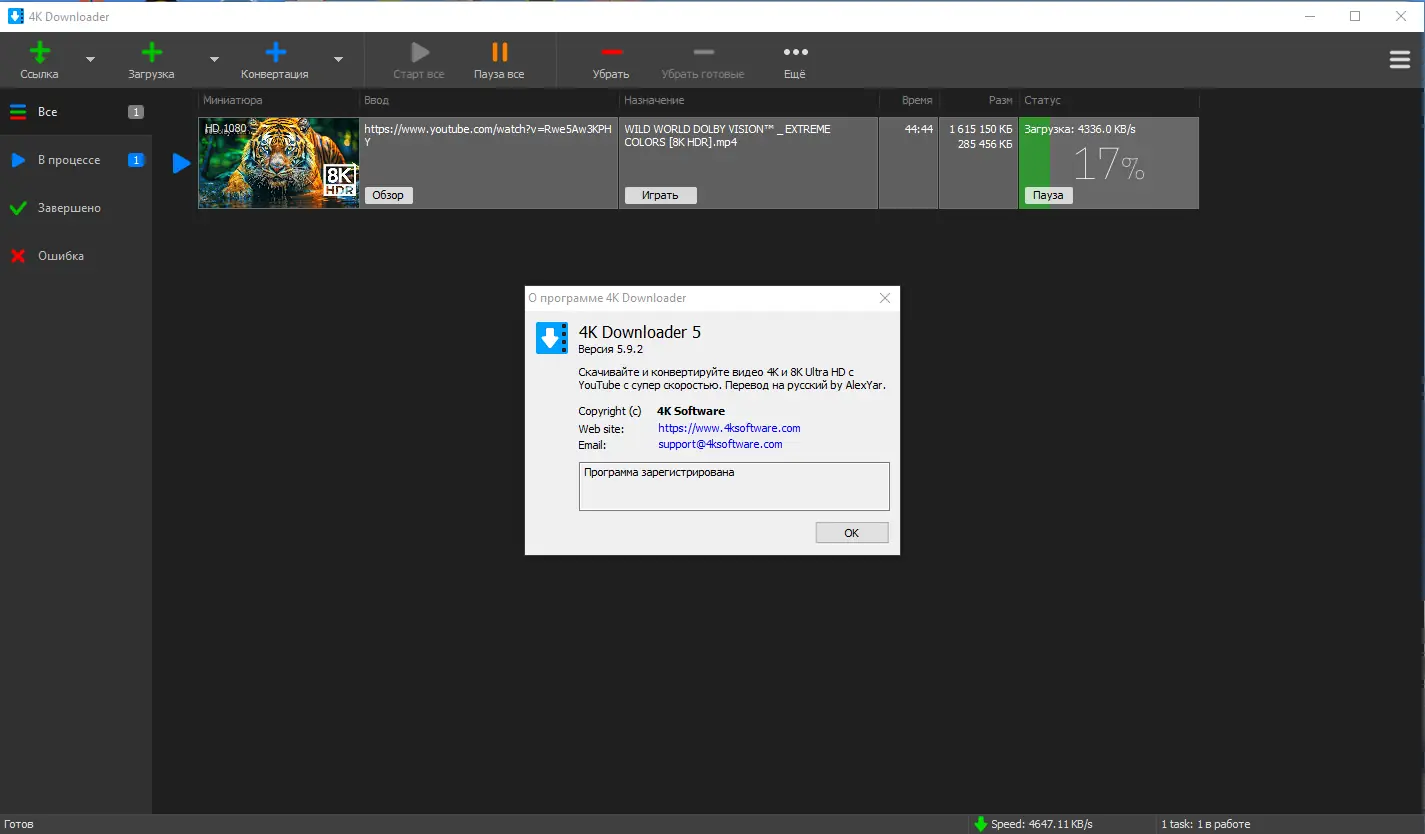This screenshot has width=1425, height=834.
Task: Click the orange Пауза все icon
Action: click(x=499, y=52)
